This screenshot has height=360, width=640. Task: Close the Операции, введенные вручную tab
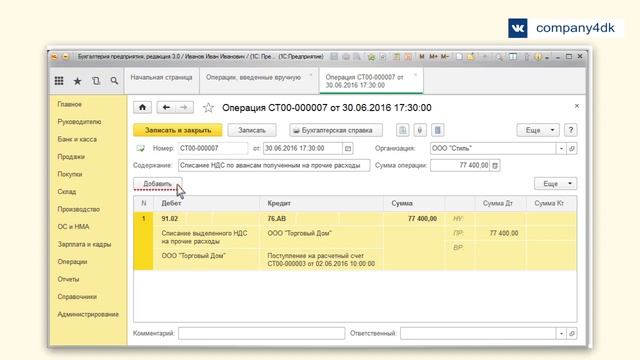311,75
